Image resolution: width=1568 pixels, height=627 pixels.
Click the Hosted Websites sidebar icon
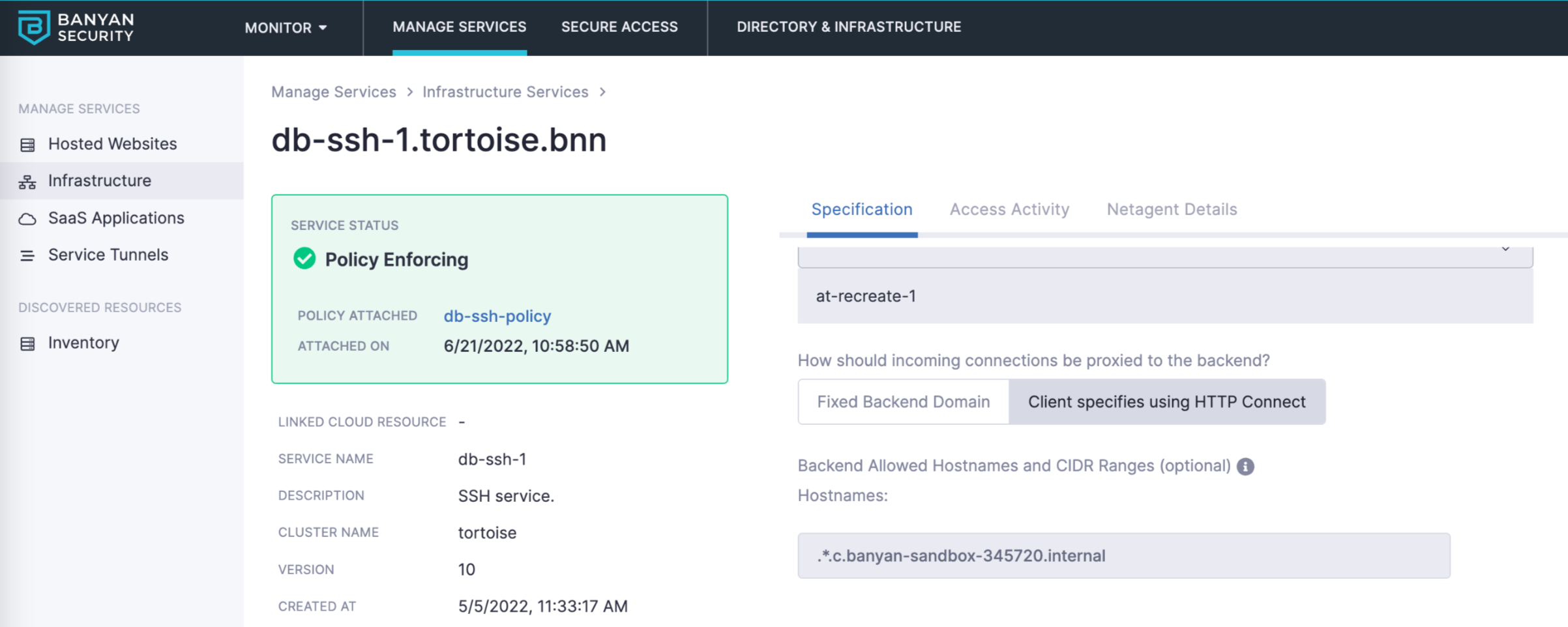[27, 145]
